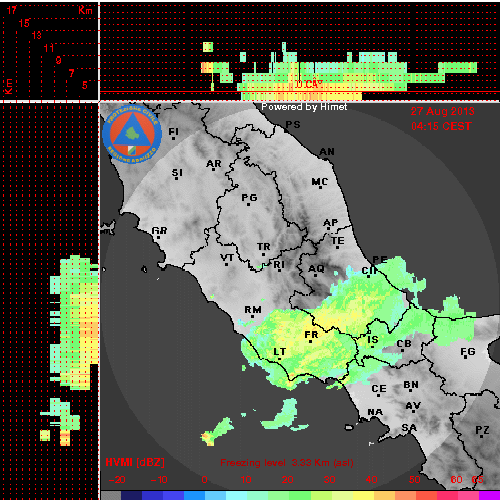Click the '9' km altitude label
Viewport: 500px width, 500px height.
coord(59,60)
